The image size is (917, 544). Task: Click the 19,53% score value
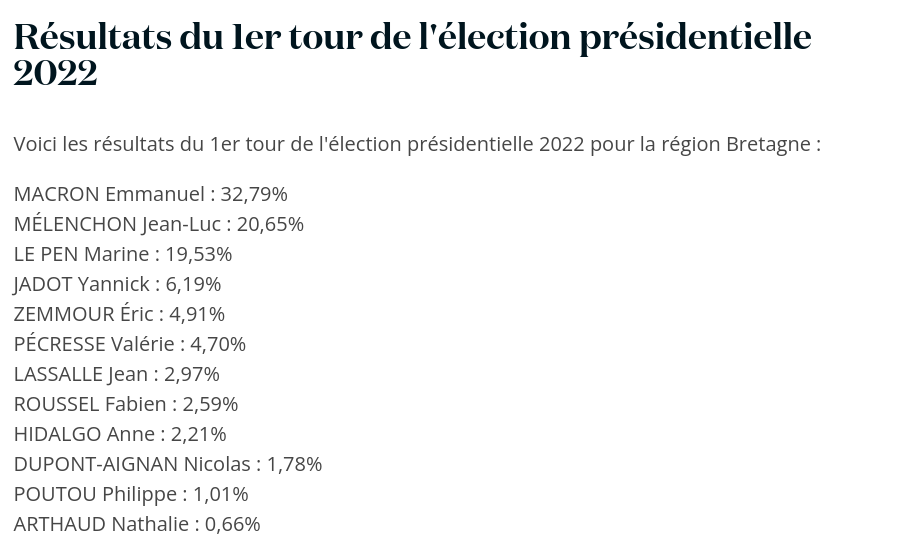click(x=199, y=254)
